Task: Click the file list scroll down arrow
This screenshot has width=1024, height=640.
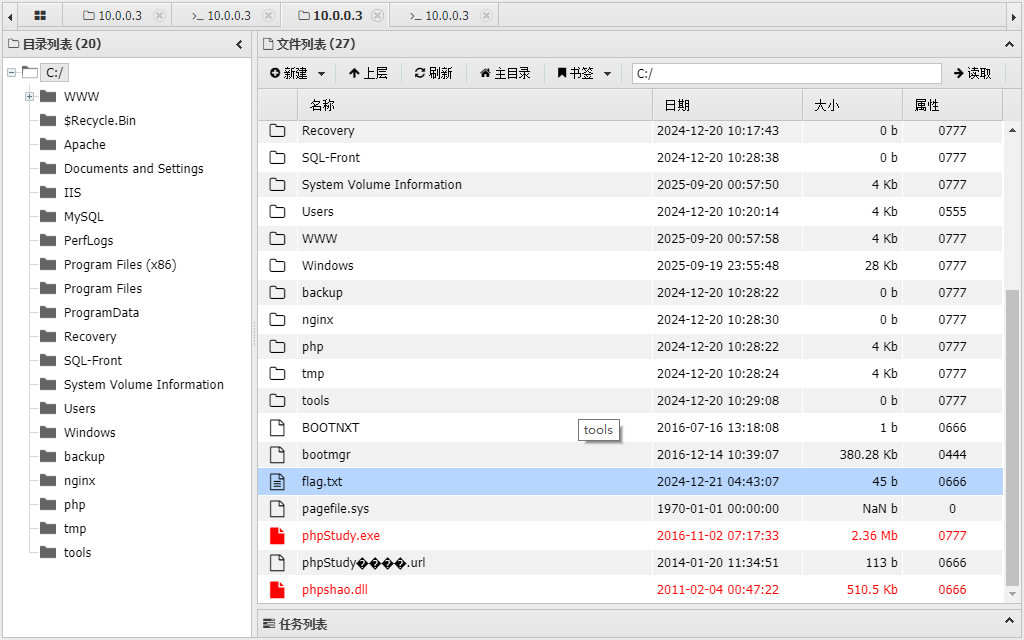Action: [x=1012, y=594]
